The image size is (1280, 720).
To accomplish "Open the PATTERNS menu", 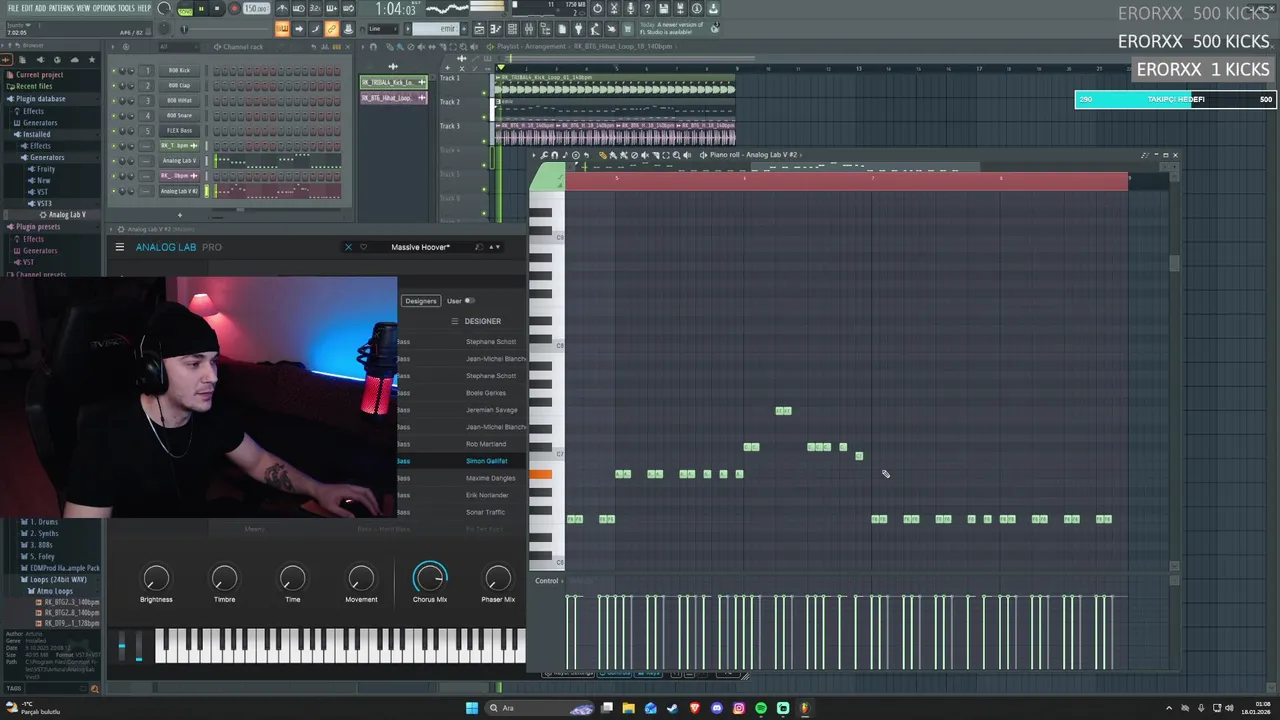I will tap(61, 8).
